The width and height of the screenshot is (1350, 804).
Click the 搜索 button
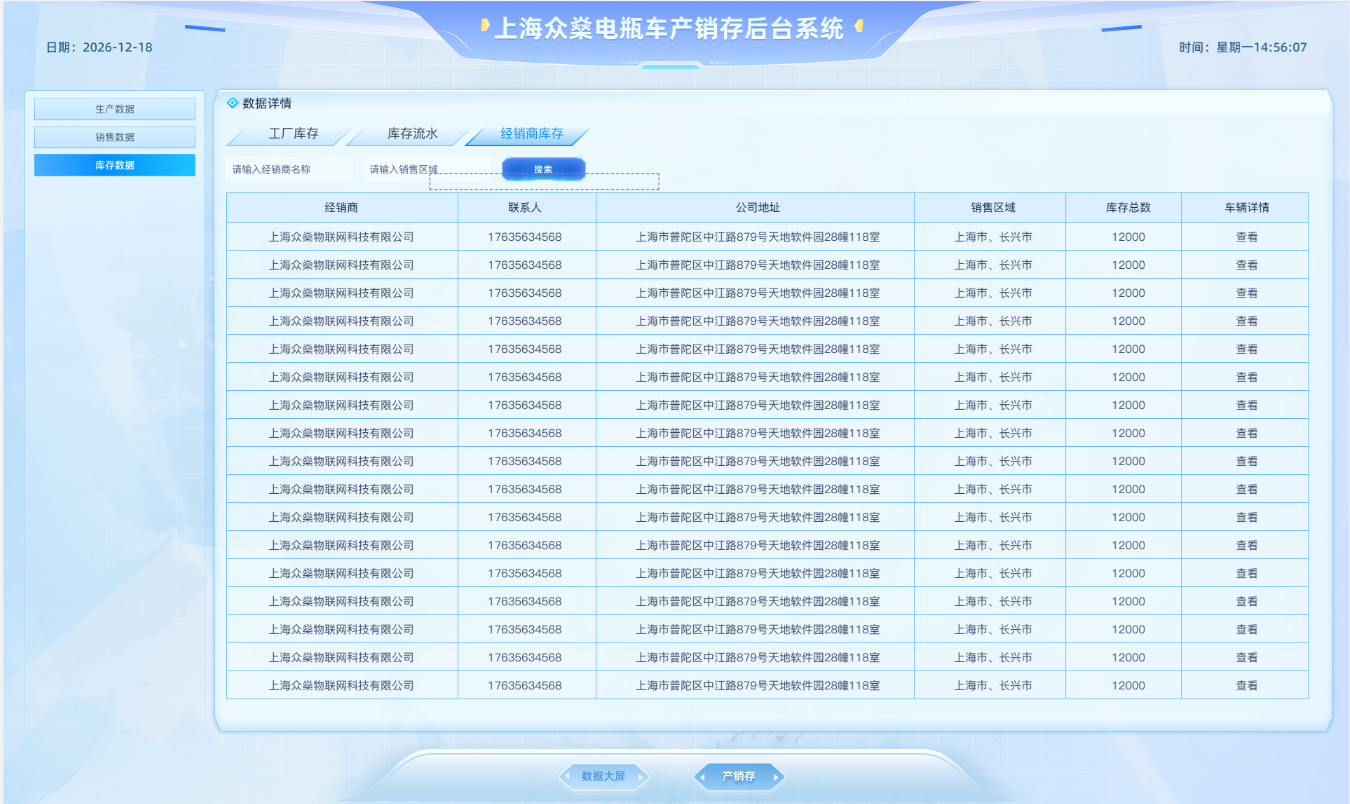(543, 170)
